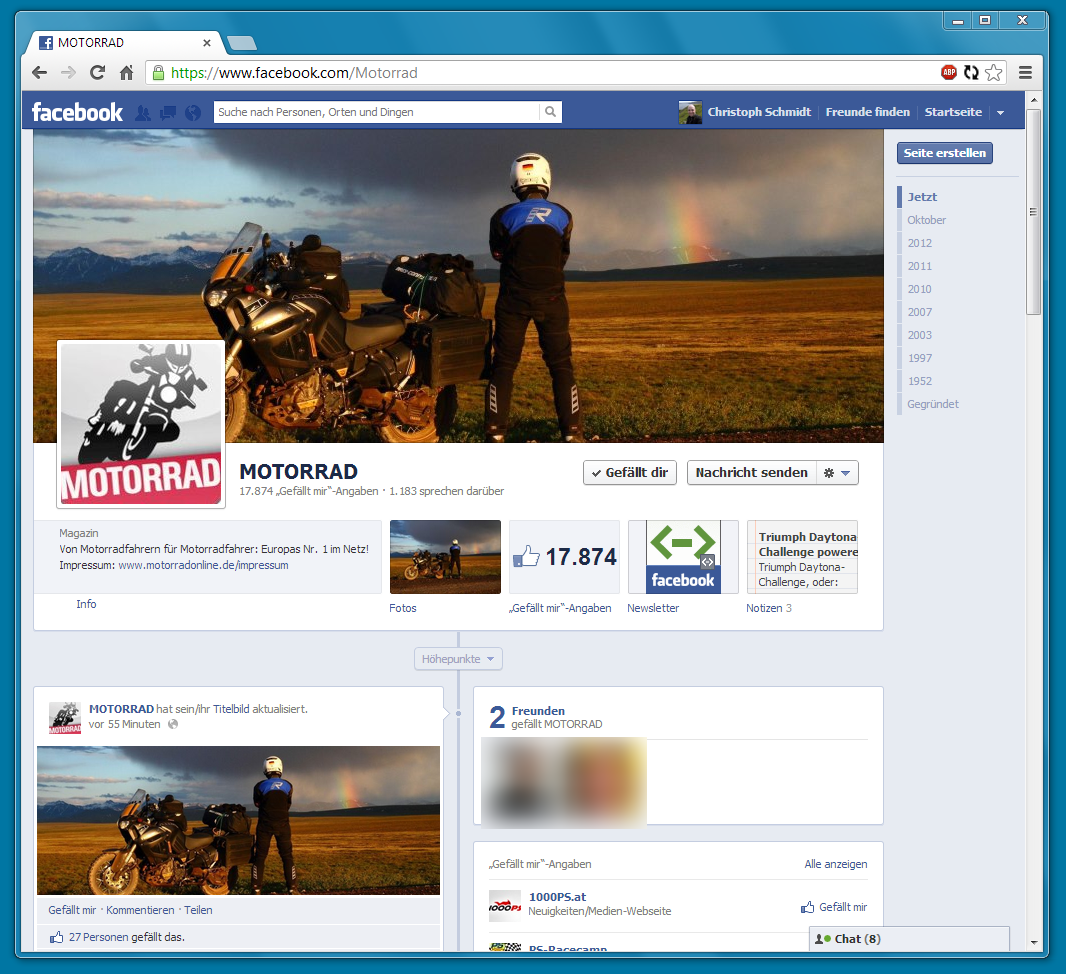1066x974 pixels.
Task: Click the Facebook logo in header
Action: tap(77, 112)
